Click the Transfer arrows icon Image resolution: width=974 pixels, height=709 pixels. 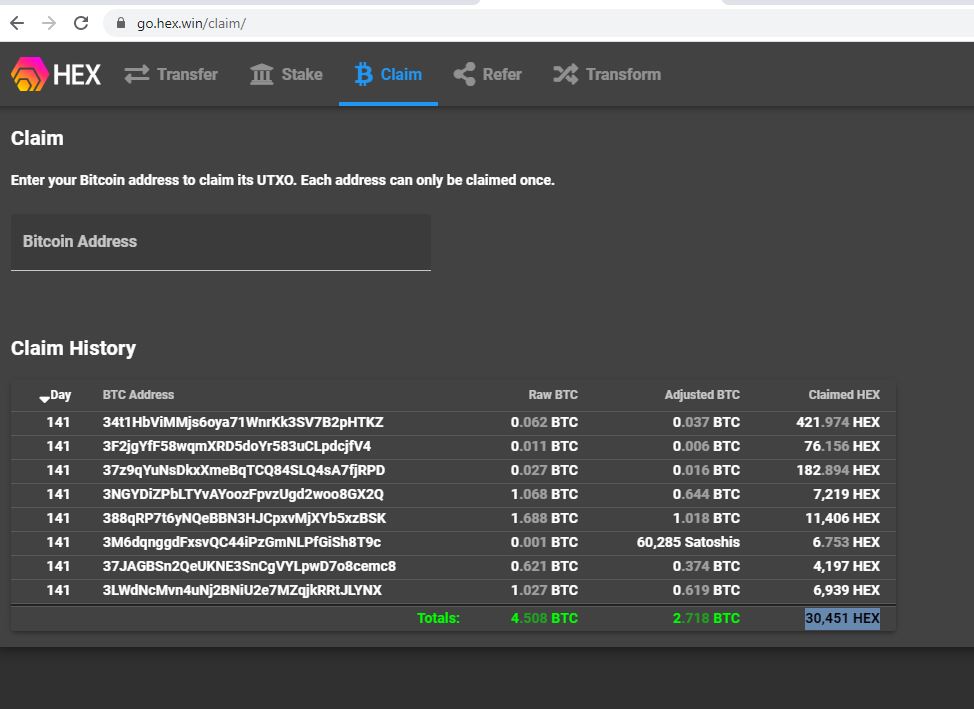pos(137,74)
